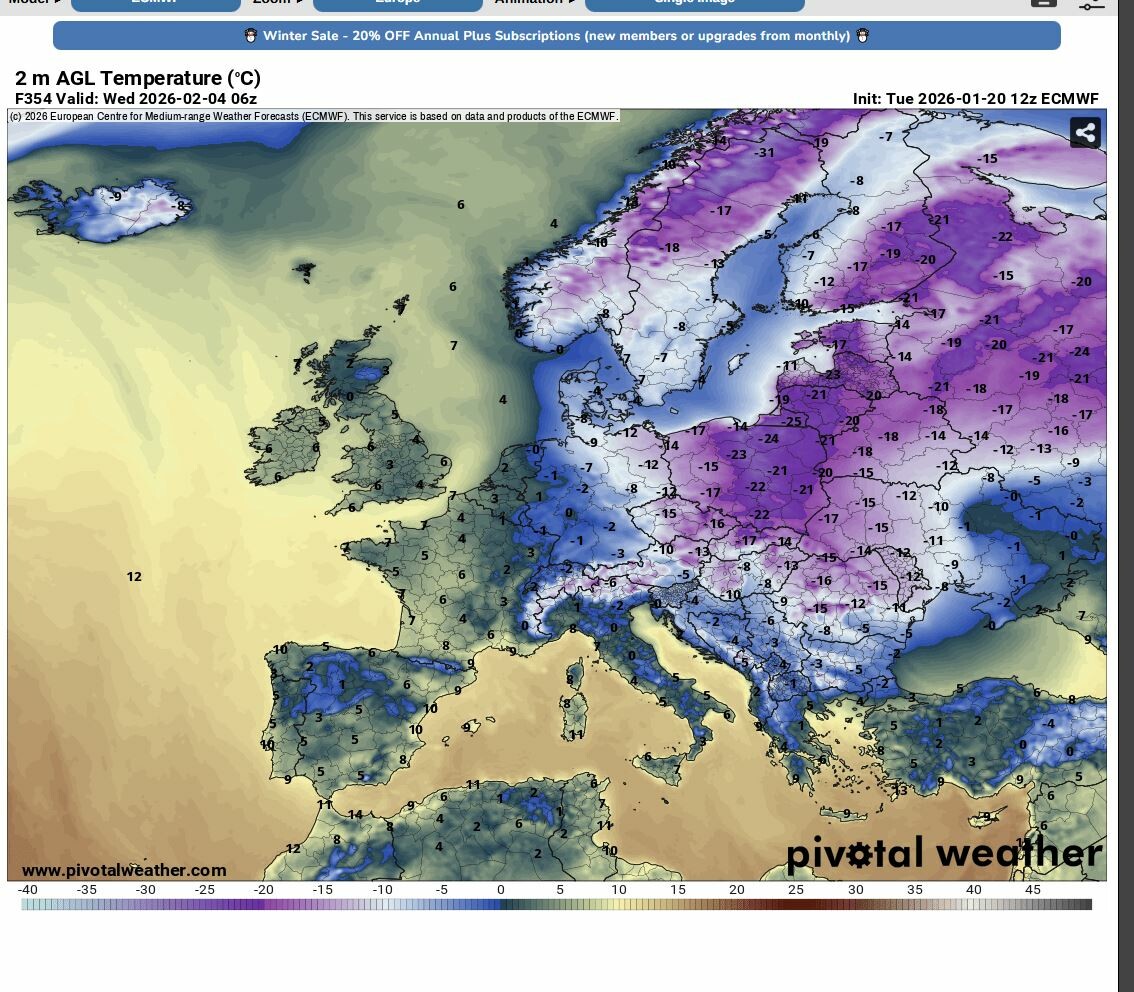This screenshot has height=992, width=1134.
Task: Click the ECMWF copyright notice on the map
Action: [314, 116]
